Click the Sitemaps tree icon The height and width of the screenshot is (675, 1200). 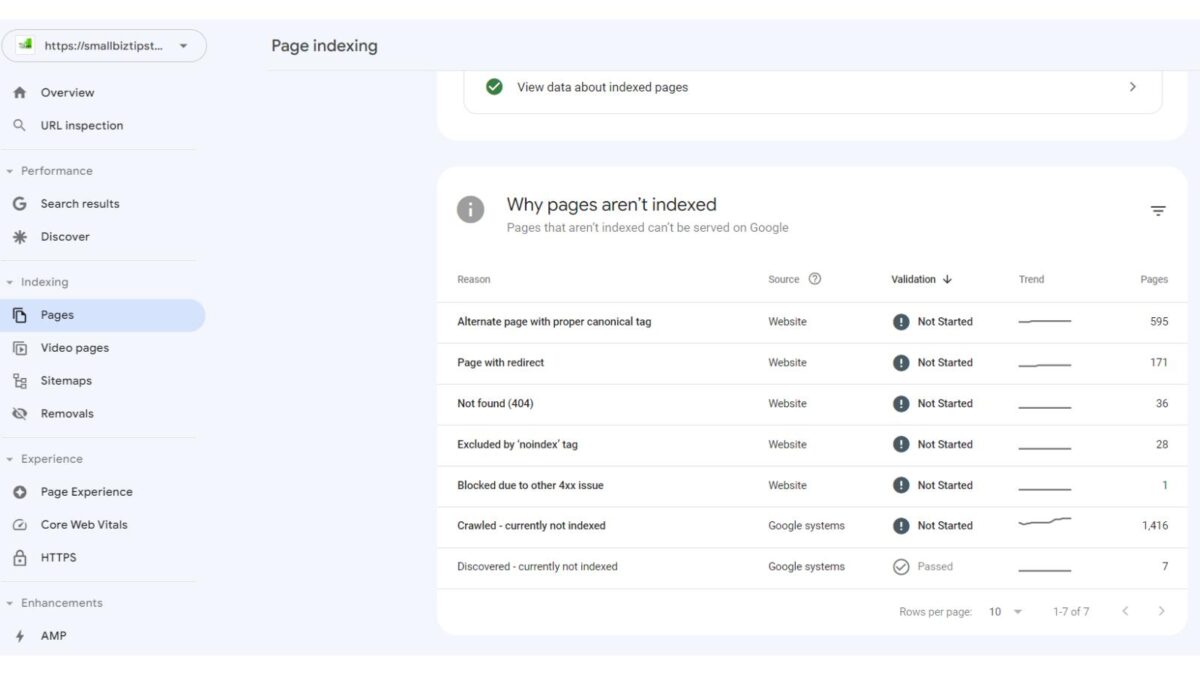click(x=19, y=381)
